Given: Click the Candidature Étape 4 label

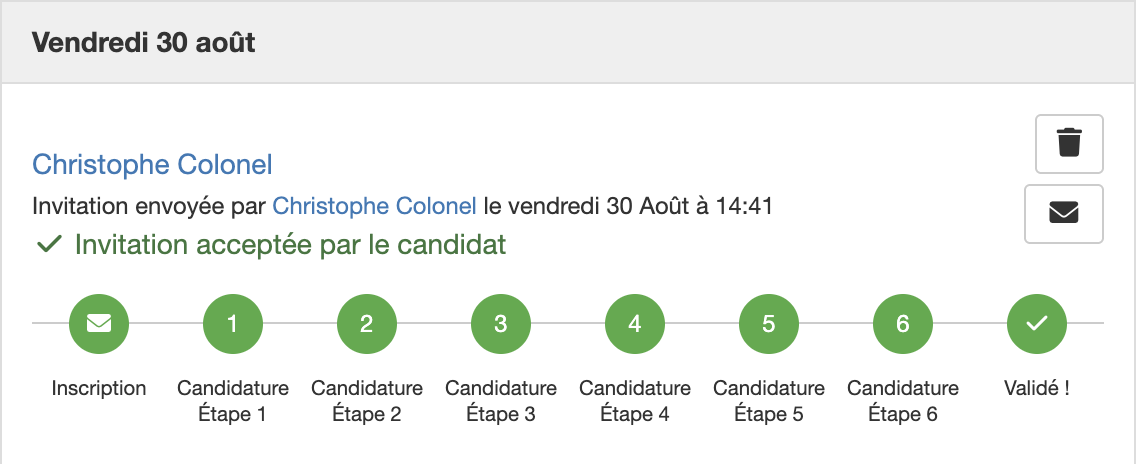Looking at the screenshot, I should (635, 401).
